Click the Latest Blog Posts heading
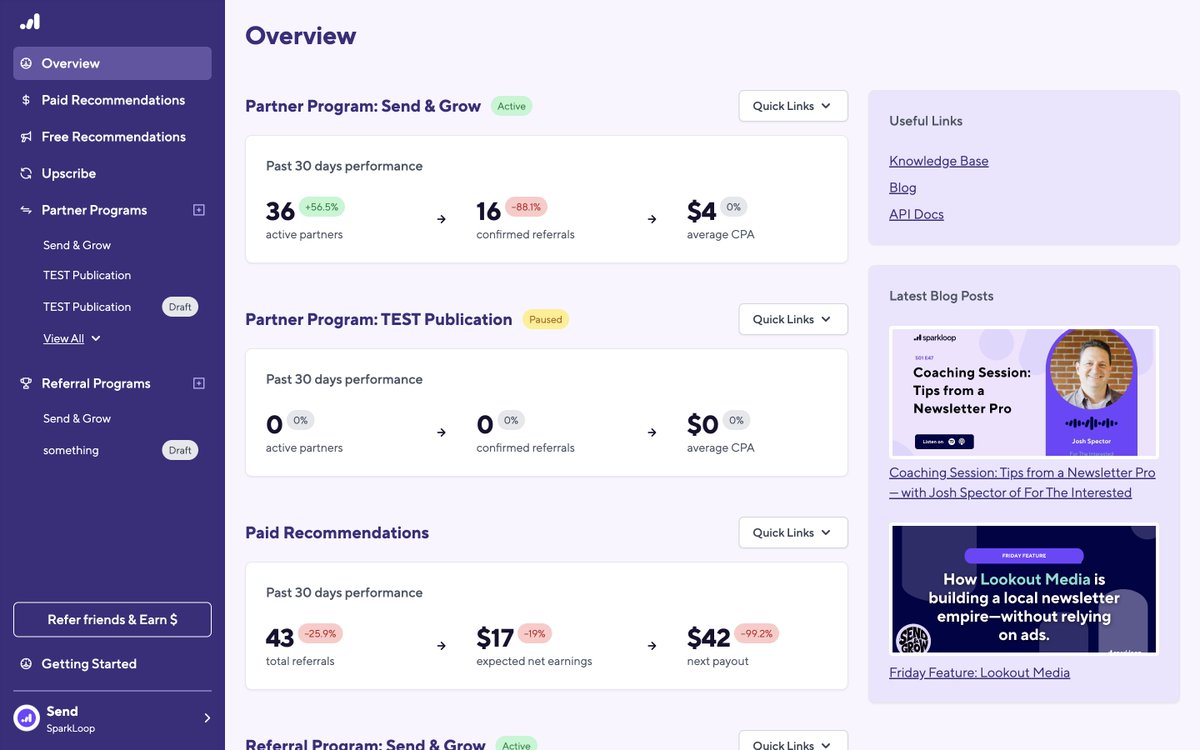This screenshot has height=750, width=1200. tap(941, 296)
